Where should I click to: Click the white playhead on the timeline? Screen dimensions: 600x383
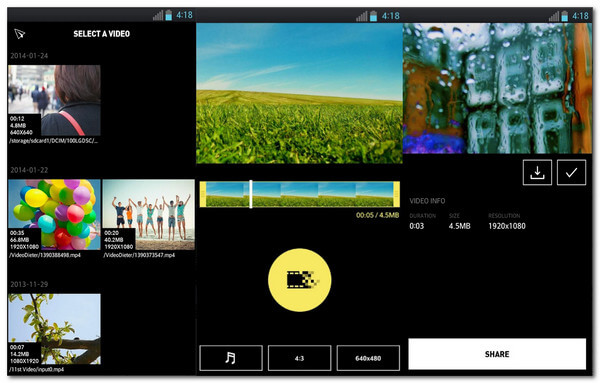click(251, 194)
